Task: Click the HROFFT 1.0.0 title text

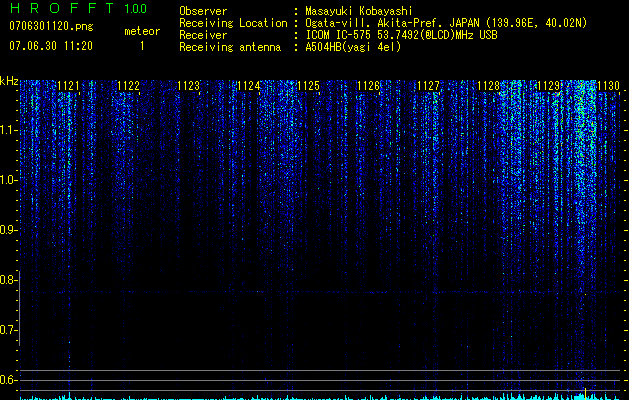Action: click(78, 8)
